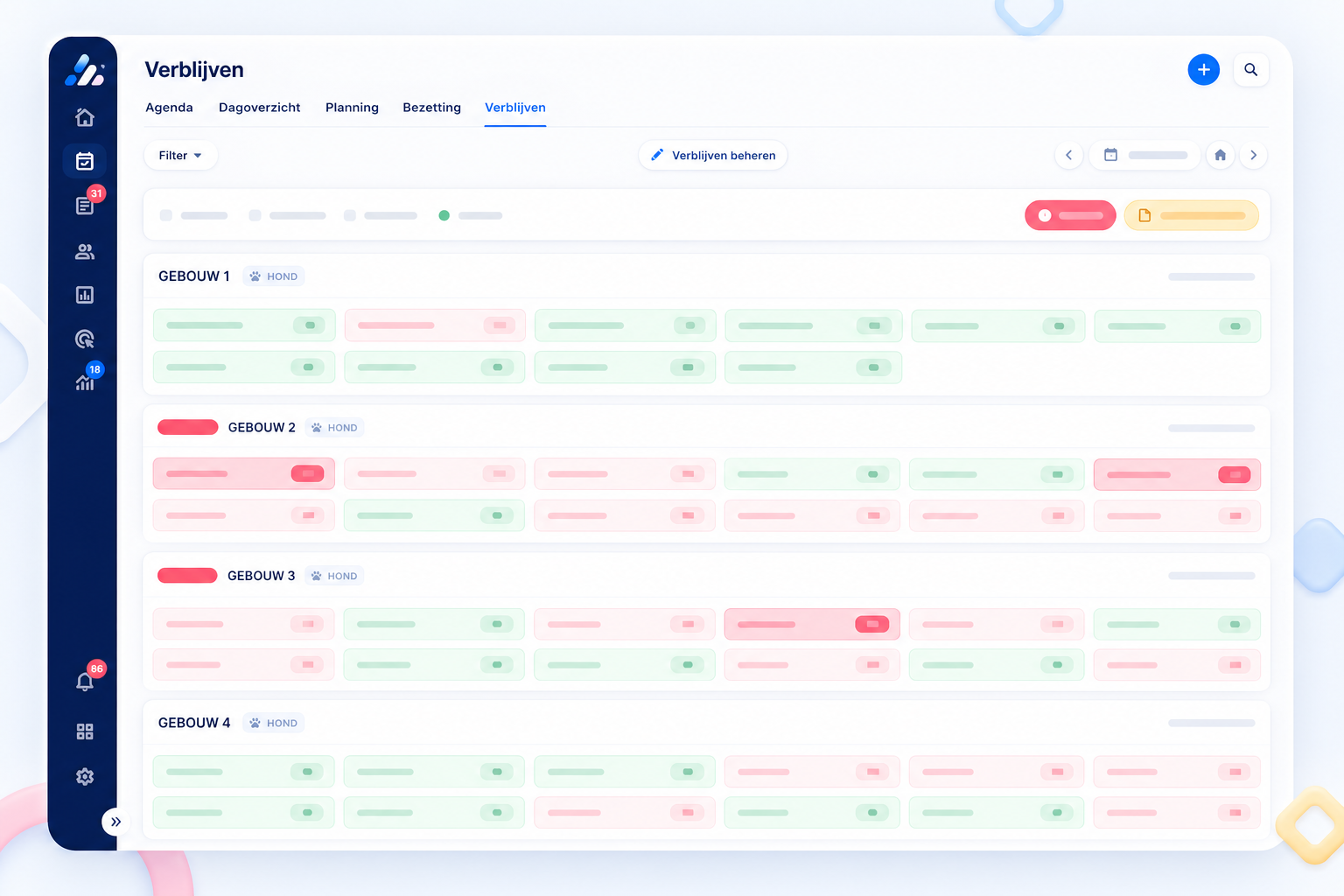Click the search magnifier icon

pos(1251,70)
